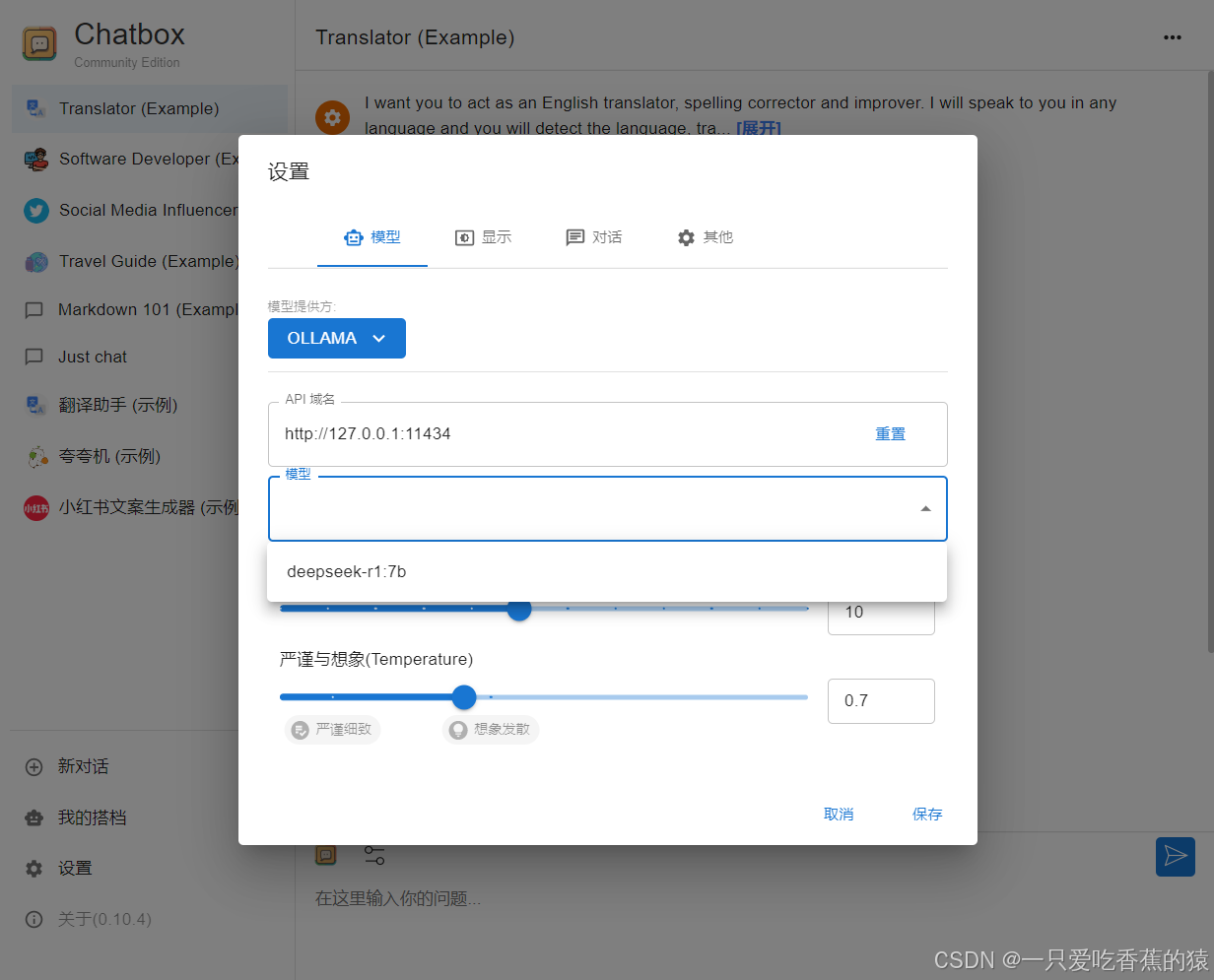Click the 想象发散 preset chip
This screenshot has height=980, width=1214.
tap(491, 730)
